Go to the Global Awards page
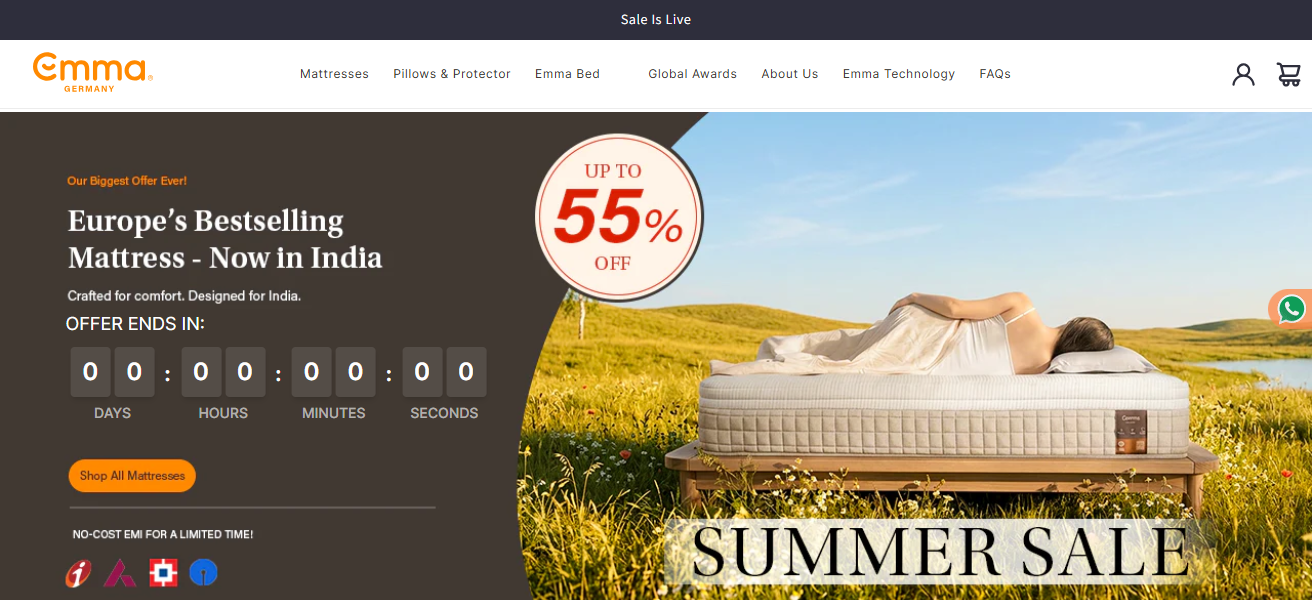The image size is (1312, 600). (692, 74)
